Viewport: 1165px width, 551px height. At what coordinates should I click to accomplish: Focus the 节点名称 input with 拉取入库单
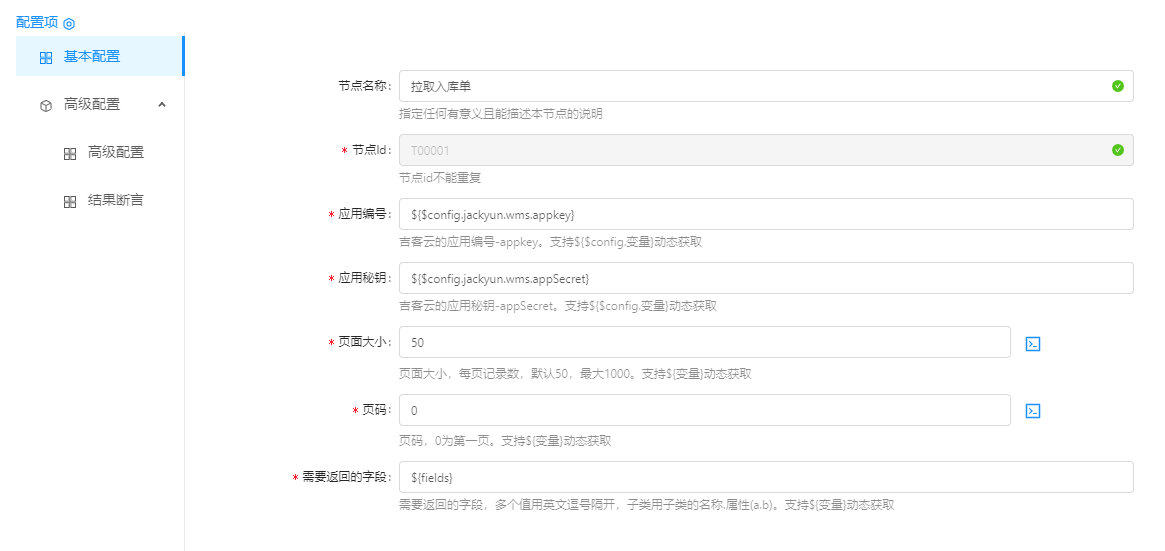click(x=750, y=86)
